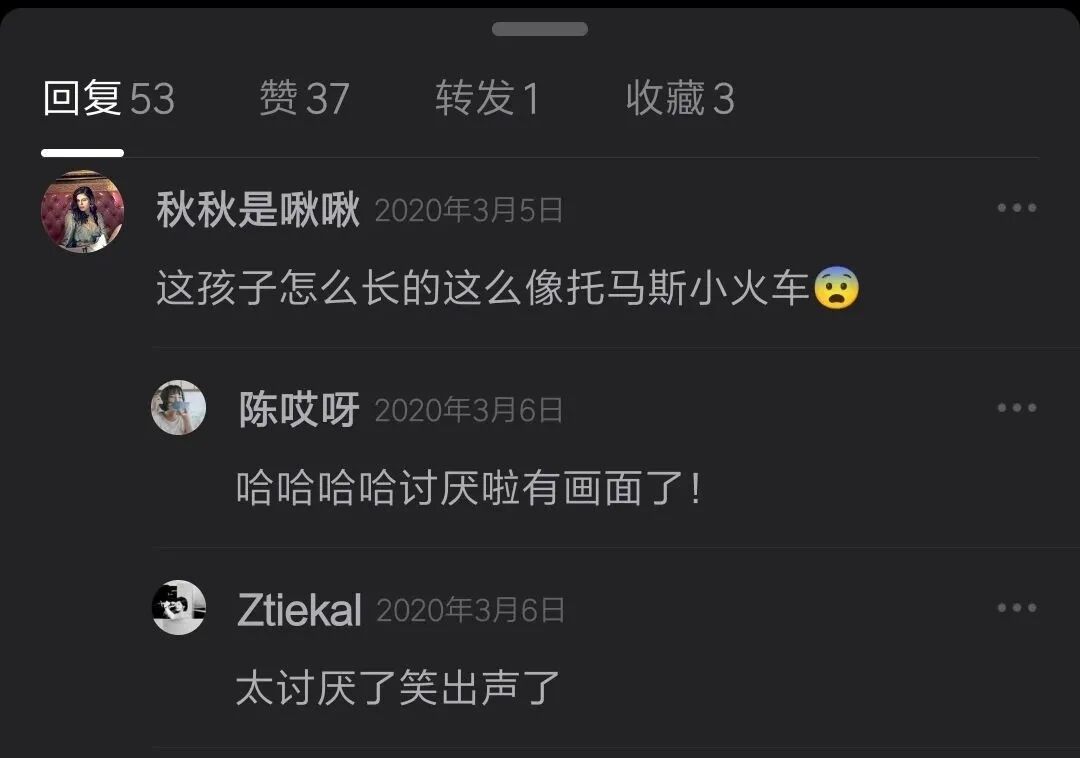The image size is (1080, 758).
Task: Tap the fearful face emoji in comment
Action: pyautogui.click(x=836, y=288)
